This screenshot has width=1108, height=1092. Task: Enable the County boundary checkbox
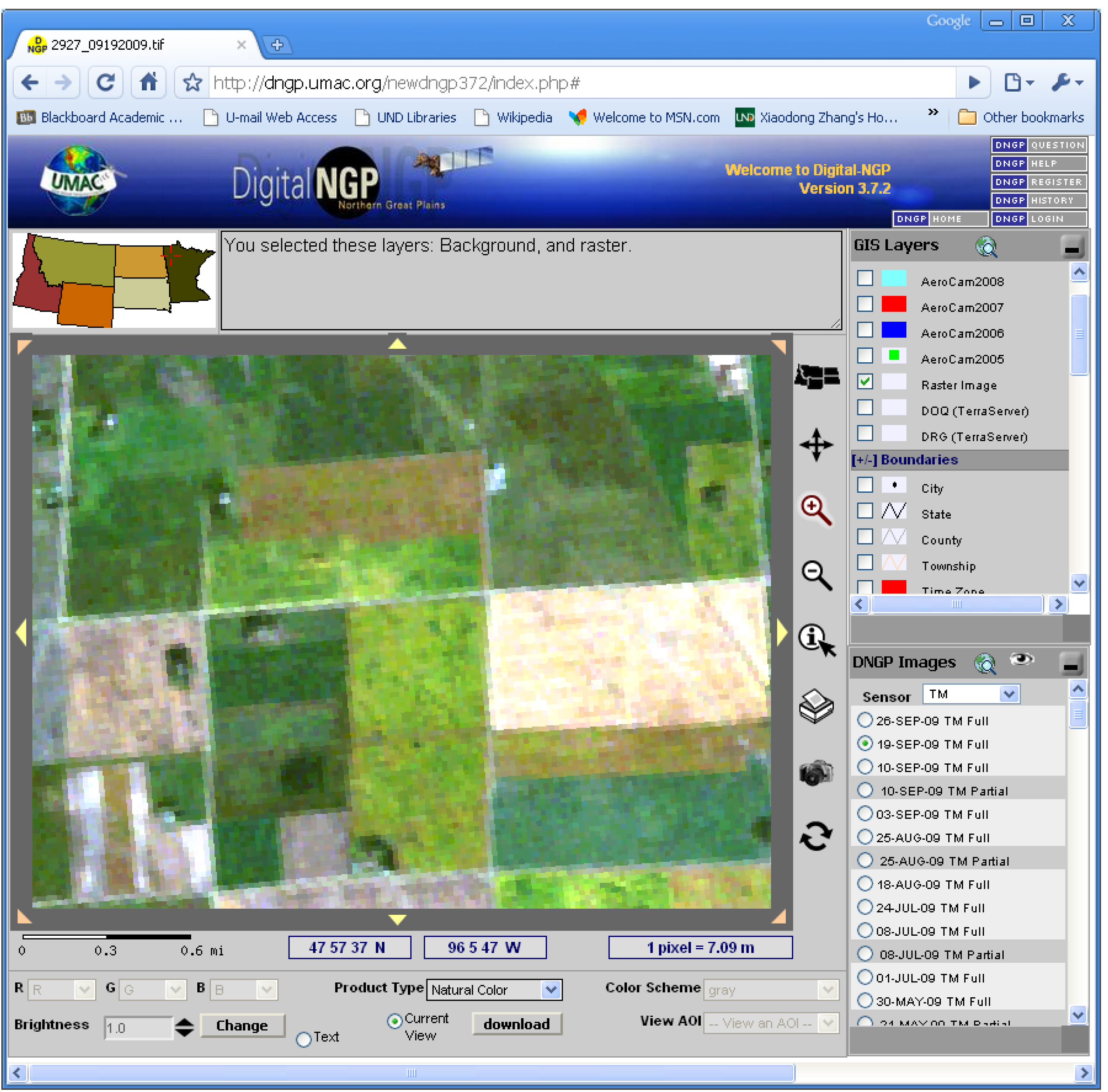(x=865, y=536)
